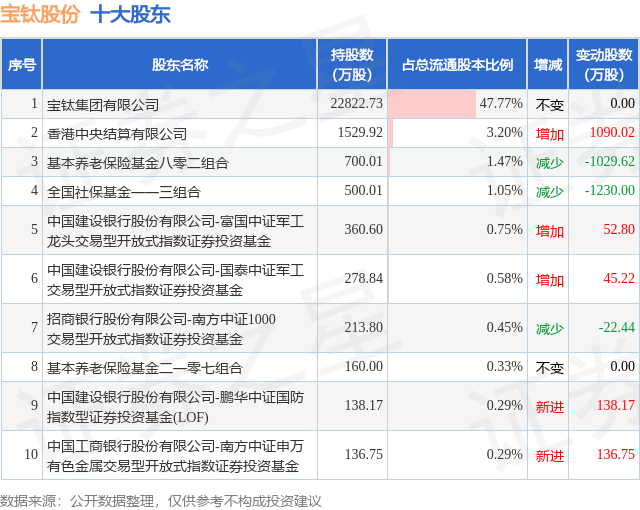Click row 9's 0.29% ratio value

[504, 405]
